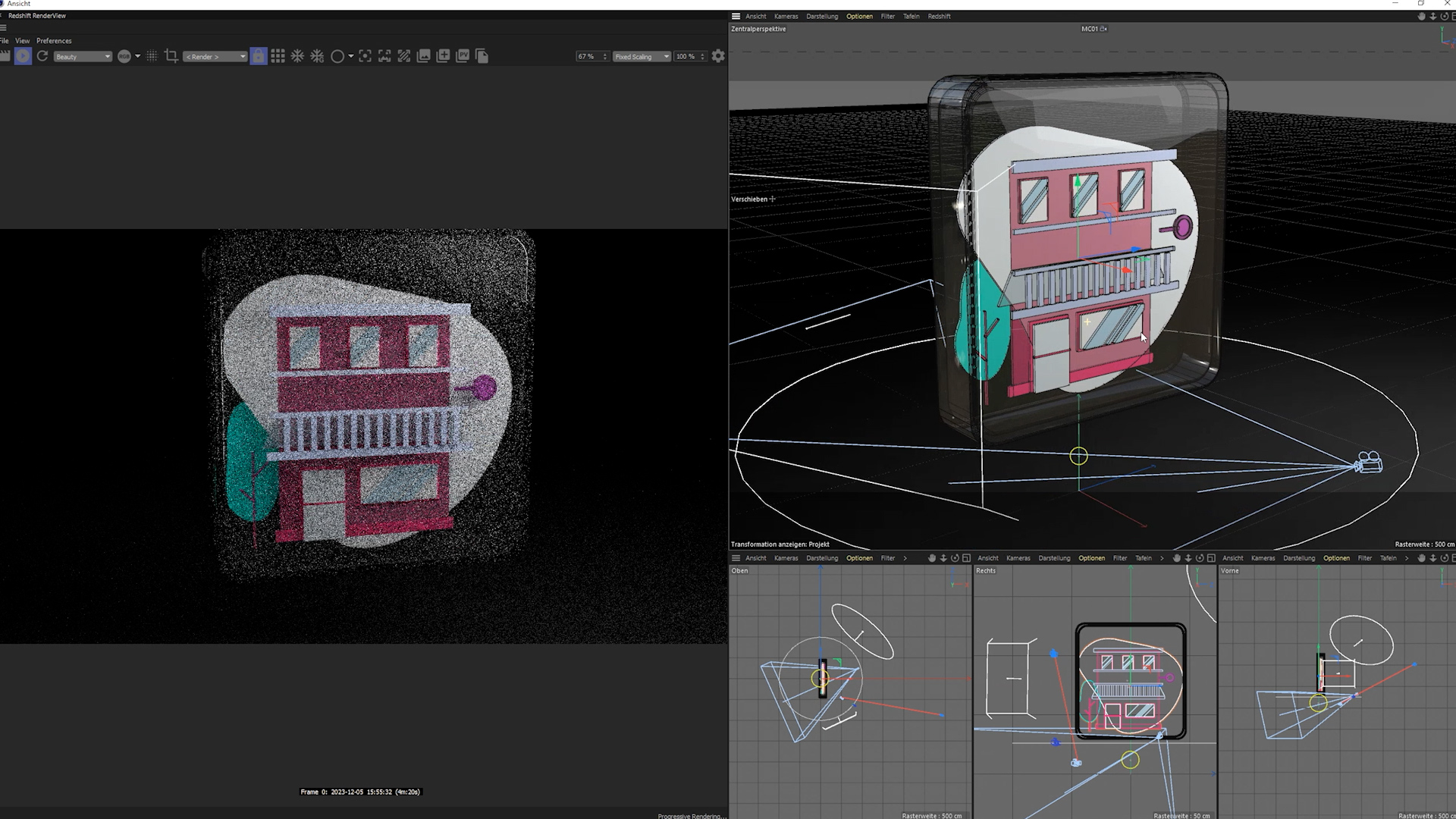This screenshot has width=1456, height=819.
Task: Click the snowflake freeze tessellation icon
Action: click(x=297, y=56)
